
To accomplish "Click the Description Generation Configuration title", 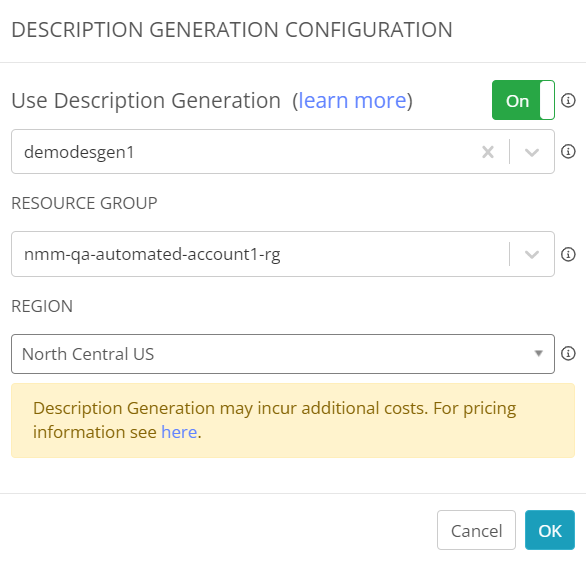I will click(x=232, y=30).
